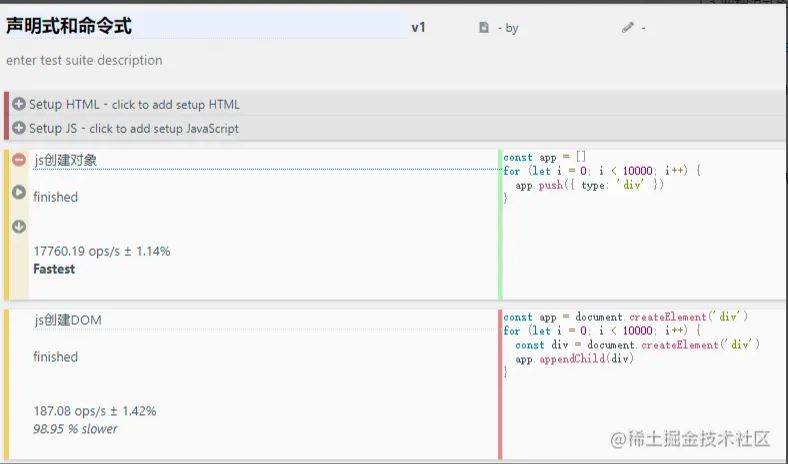Click the plus icon beside Setup JS
The width and height of the screenshot is (788, 464).
click(19, 128)
